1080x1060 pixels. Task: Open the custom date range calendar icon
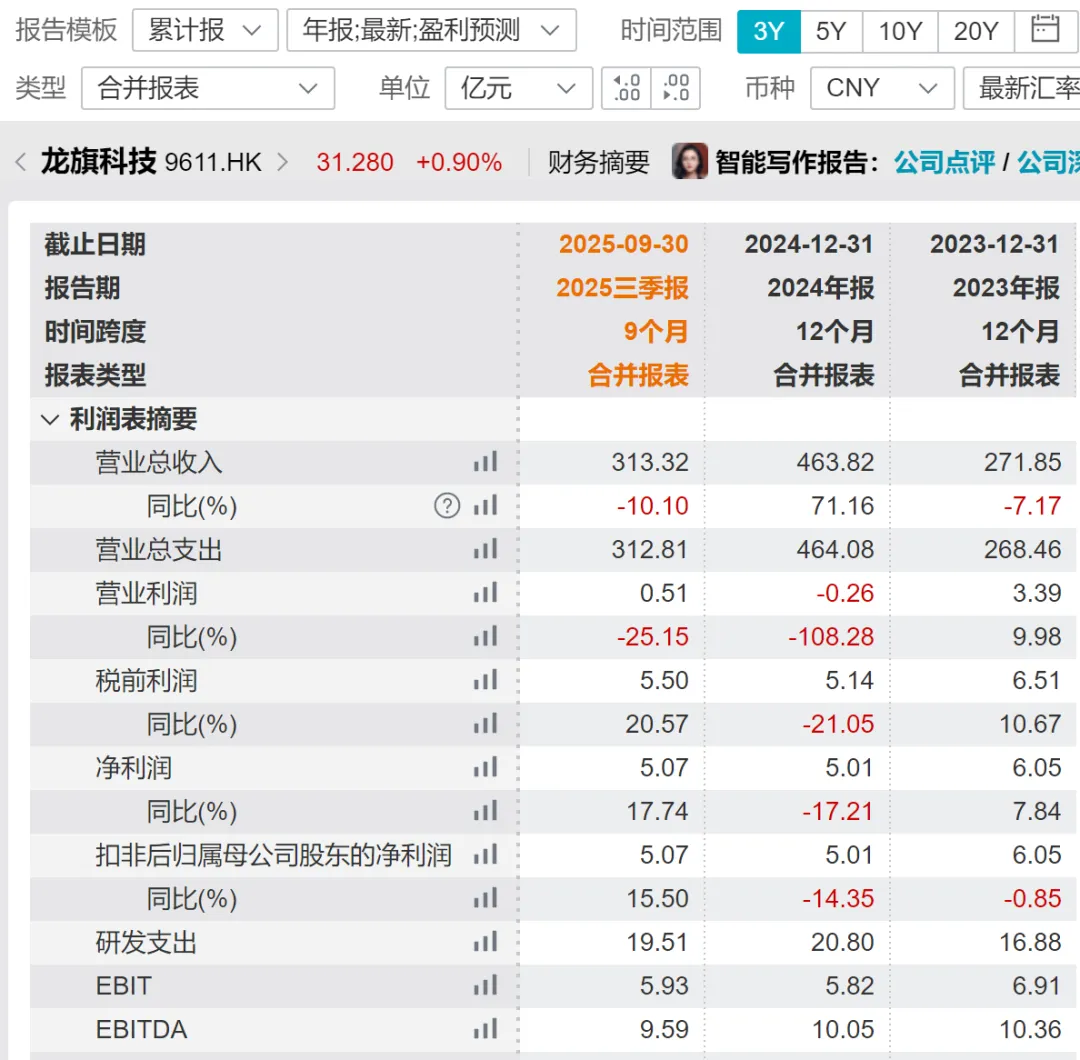[x=1045, y=30]
